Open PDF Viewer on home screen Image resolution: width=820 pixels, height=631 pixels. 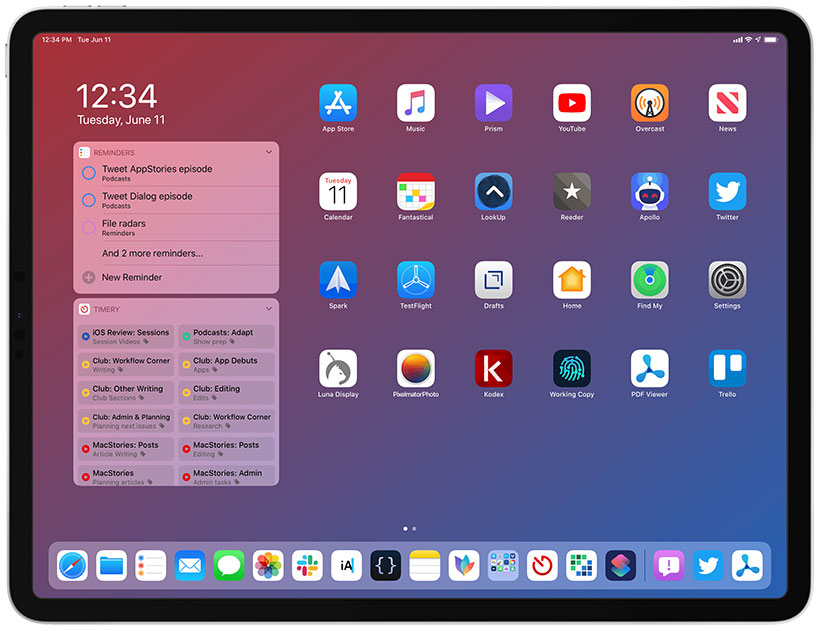click(x=650, y=369)
